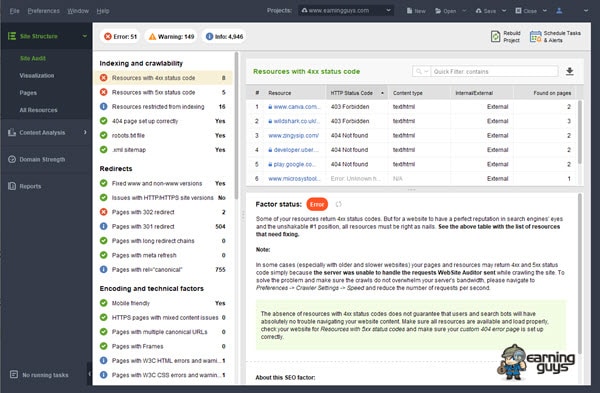This screenshot has height=393, width=600.
Task: Sort by HTTP Status Code column
Action: [357, 93]
